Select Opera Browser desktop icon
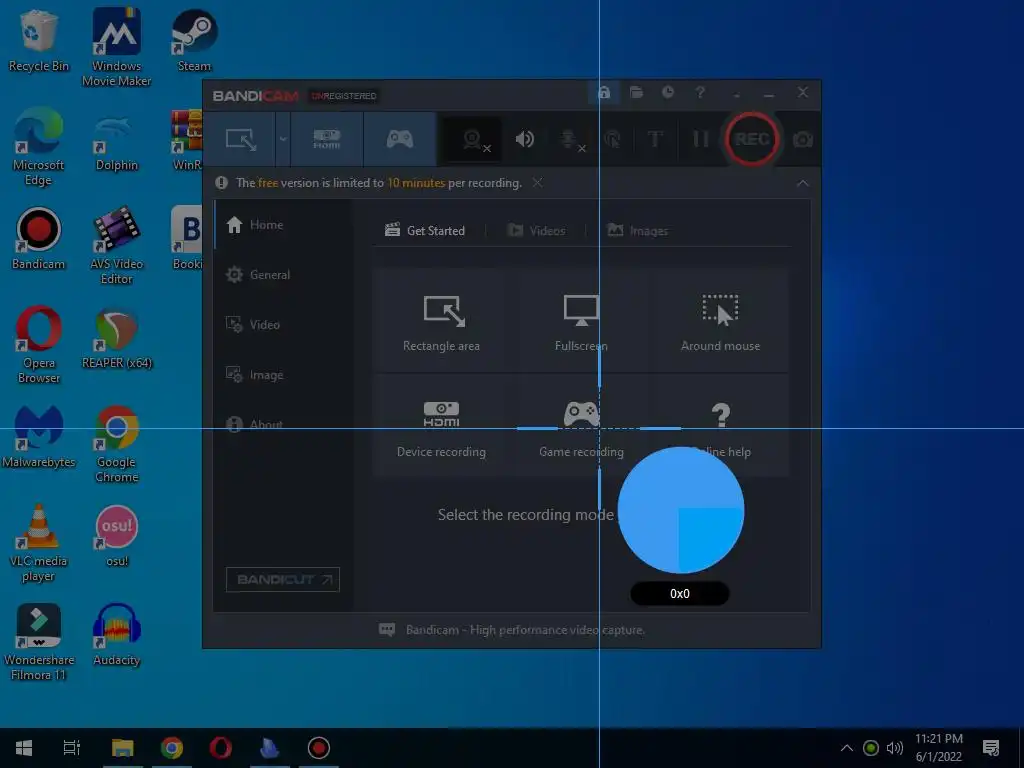Screen dimensions: 1024x768 pyautogui.click(x=38, y=345)
